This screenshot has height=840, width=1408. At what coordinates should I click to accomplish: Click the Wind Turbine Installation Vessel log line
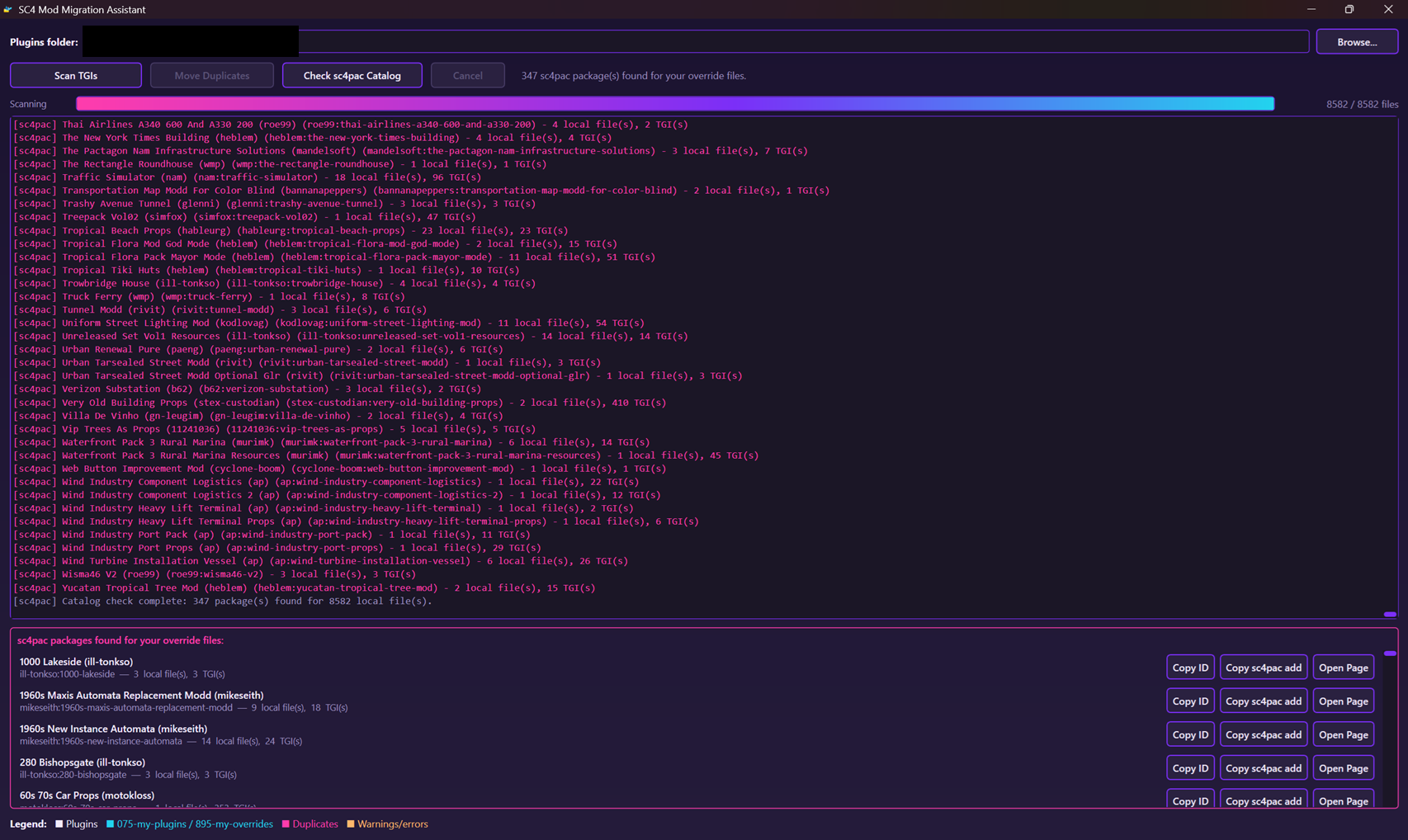pos(320,561)
